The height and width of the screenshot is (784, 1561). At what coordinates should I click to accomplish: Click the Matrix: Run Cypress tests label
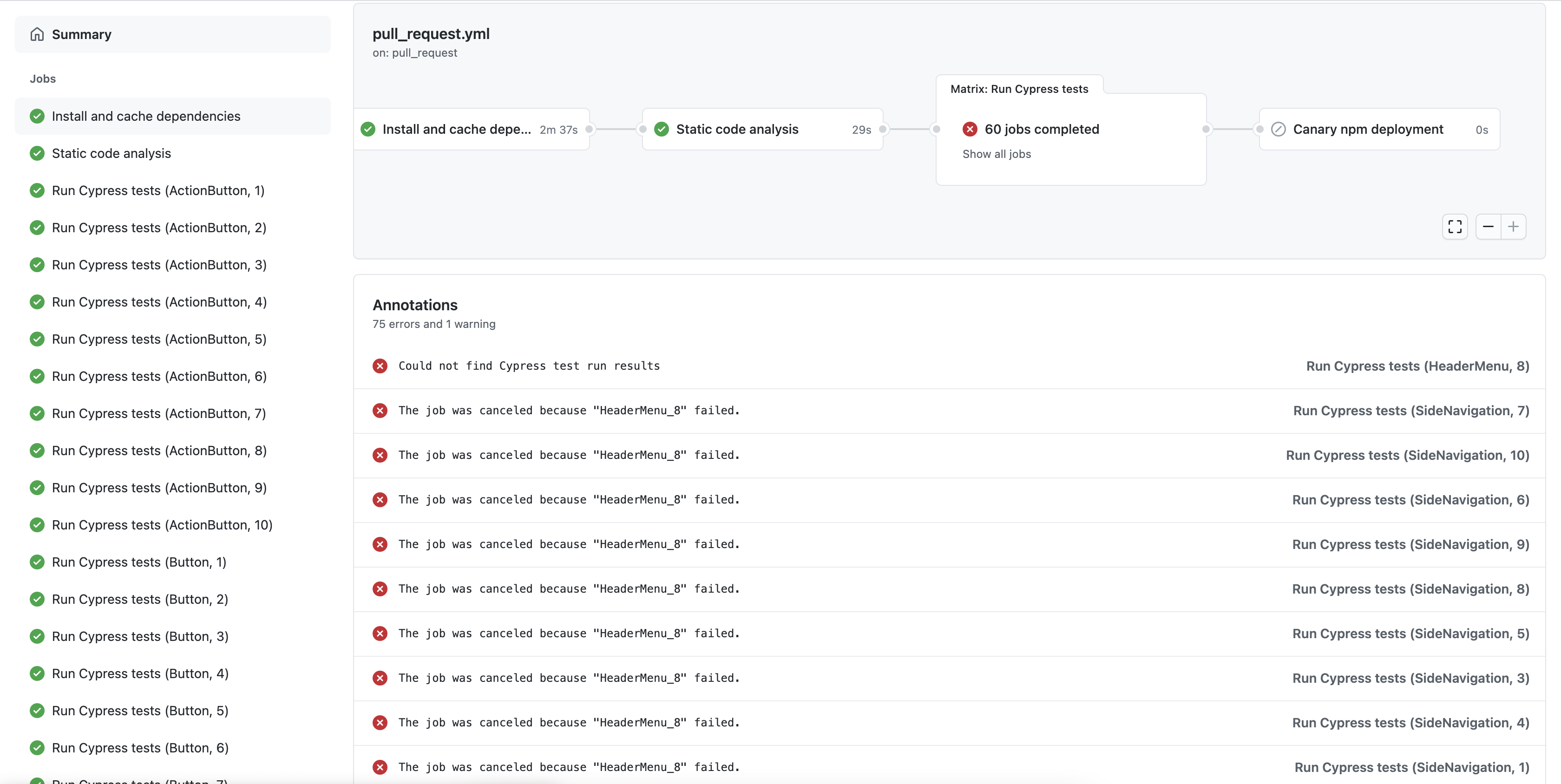tap(1019, 89)
